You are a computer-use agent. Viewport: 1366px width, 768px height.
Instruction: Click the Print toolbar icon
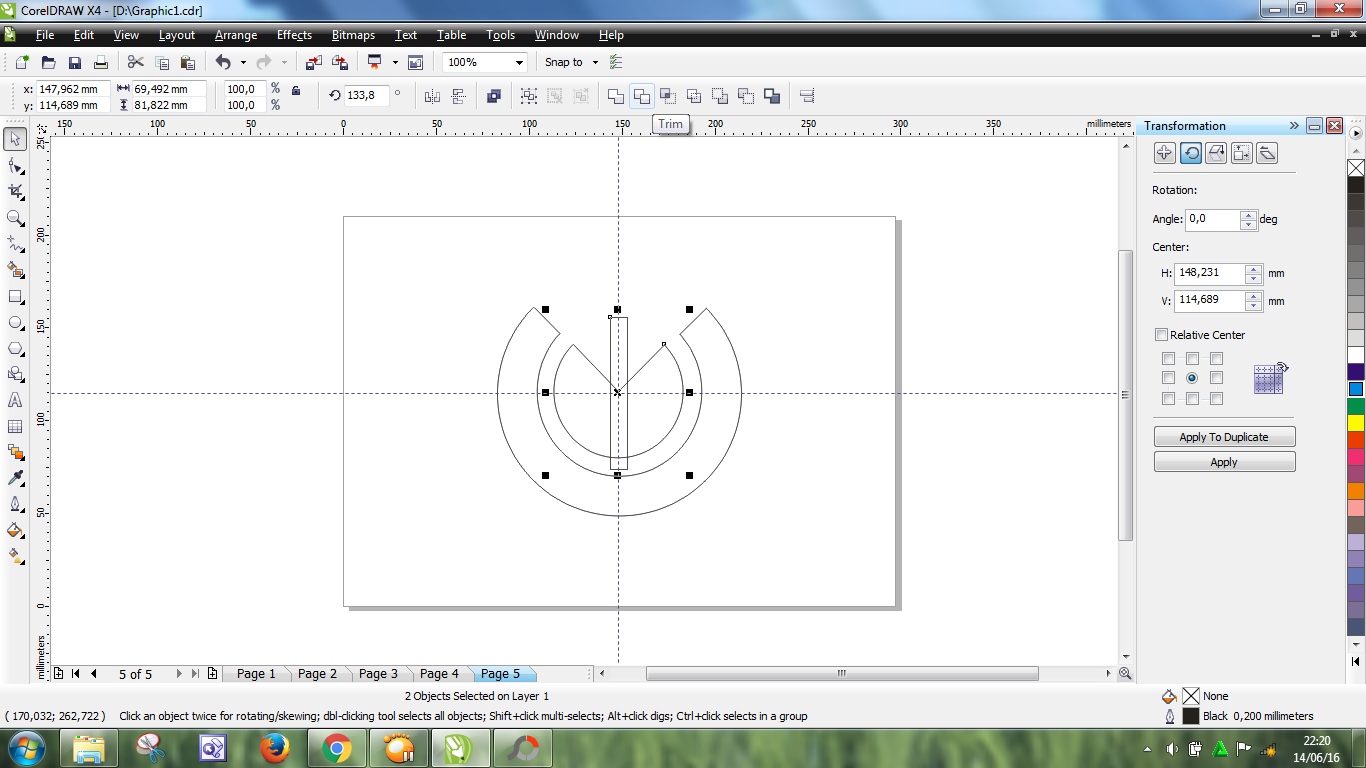(x=100, y=62)
